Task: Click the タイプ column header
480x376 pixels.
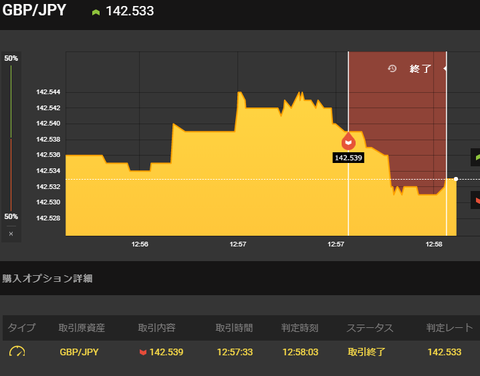Action: 21,328
